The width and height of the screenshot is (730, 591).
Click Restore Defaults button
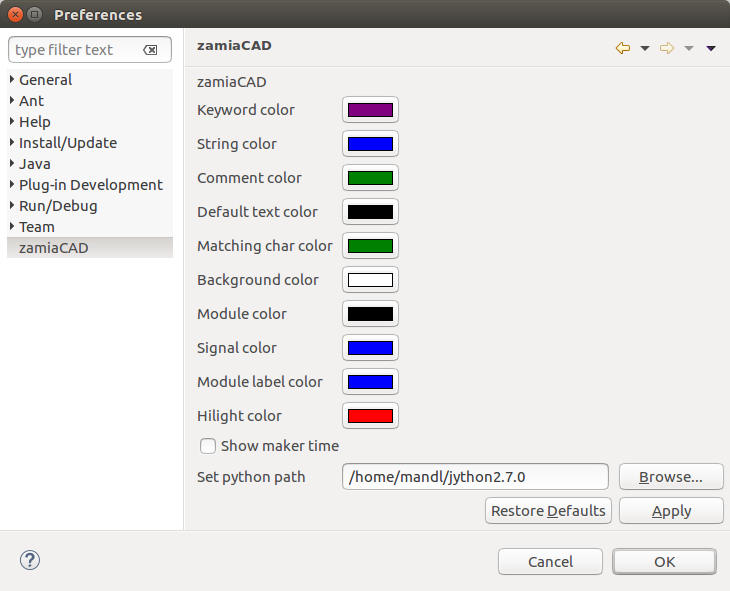(548, 511)
